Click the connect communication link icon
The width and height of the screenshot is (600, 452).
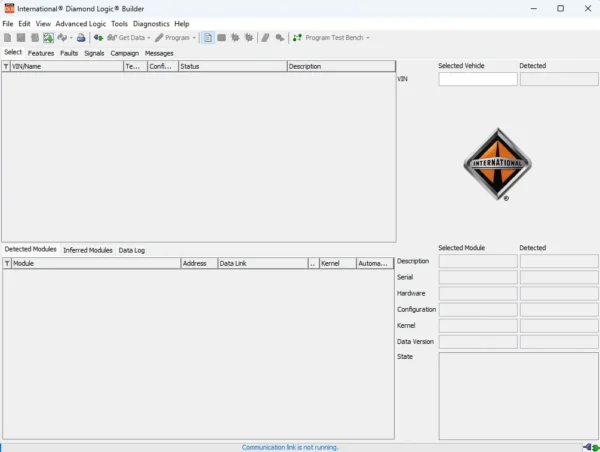(x=98, y=38)
